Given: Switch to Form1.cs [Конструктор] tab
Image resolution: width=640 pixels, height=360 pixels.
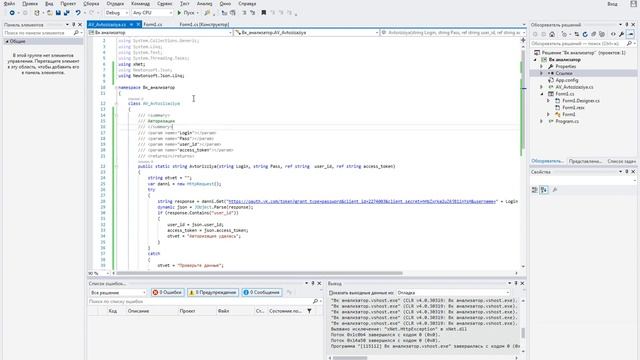Looking at the screenshot, I should [204, 24].
